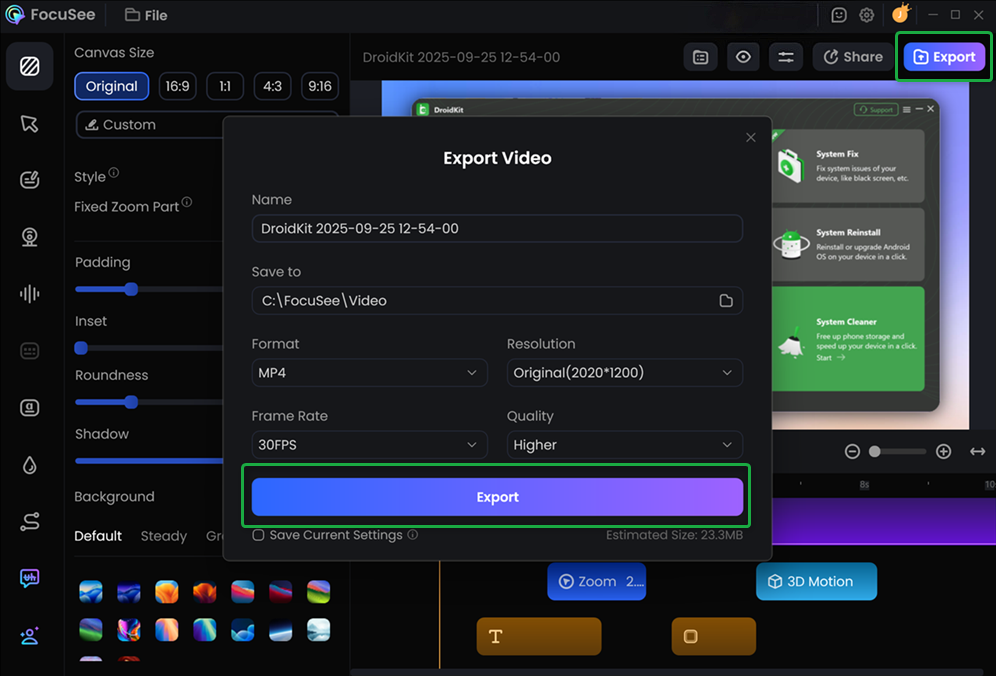Open the audio waveform sidebar icon

tap(29, 294)
